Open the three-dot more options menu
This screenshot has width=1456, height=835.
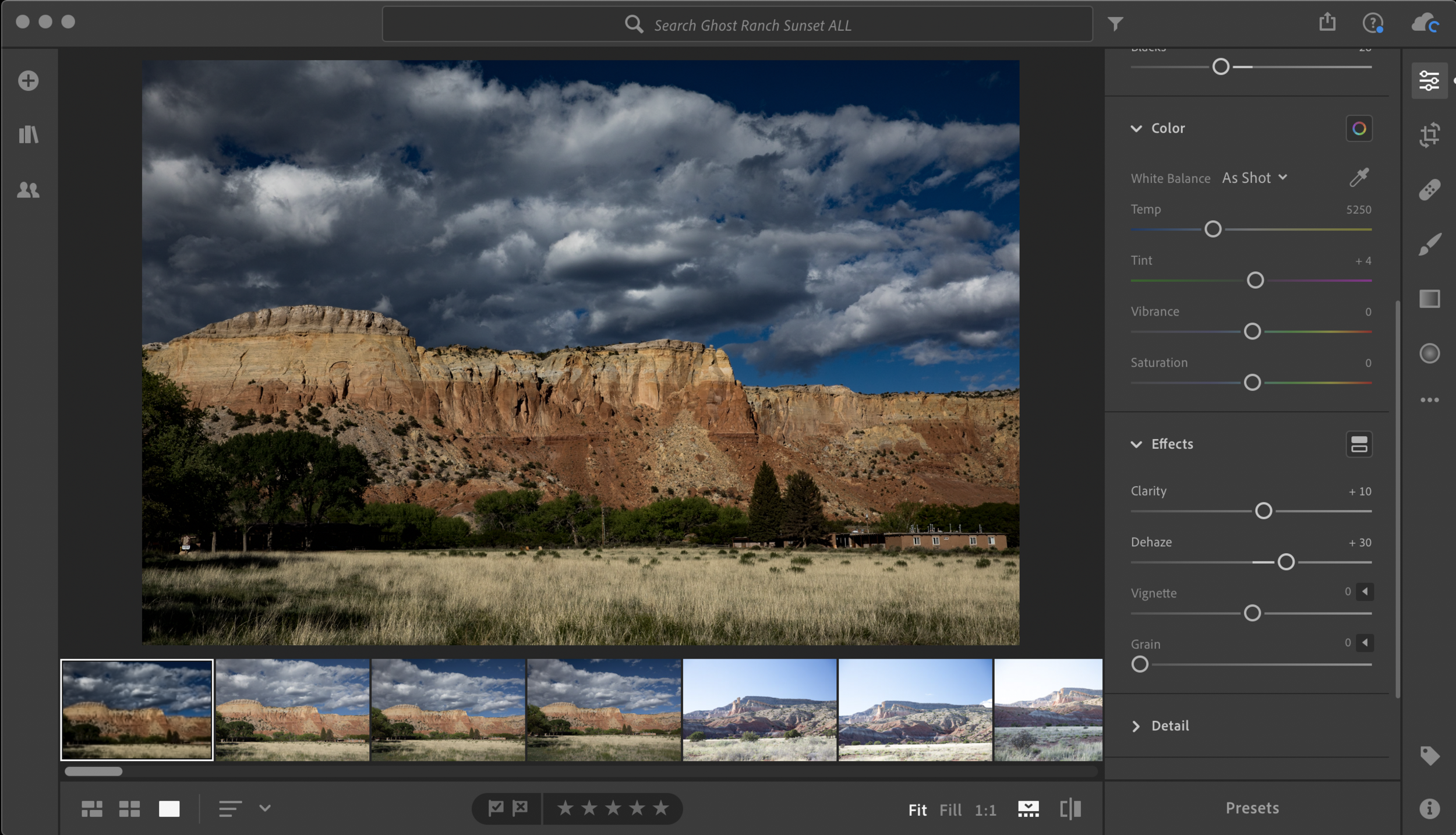click(1429, 400)
